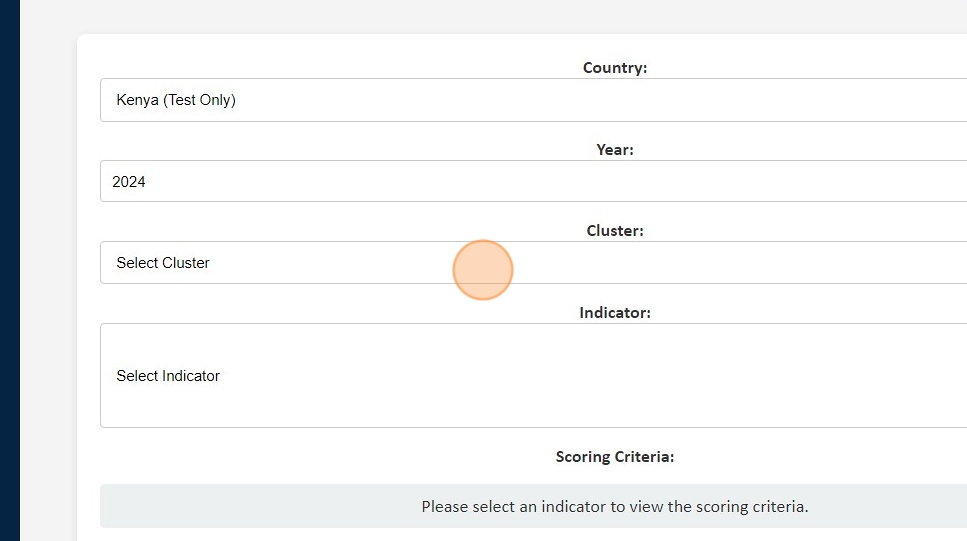
Task: Click the 2024 year value
Action: (129, 182)
